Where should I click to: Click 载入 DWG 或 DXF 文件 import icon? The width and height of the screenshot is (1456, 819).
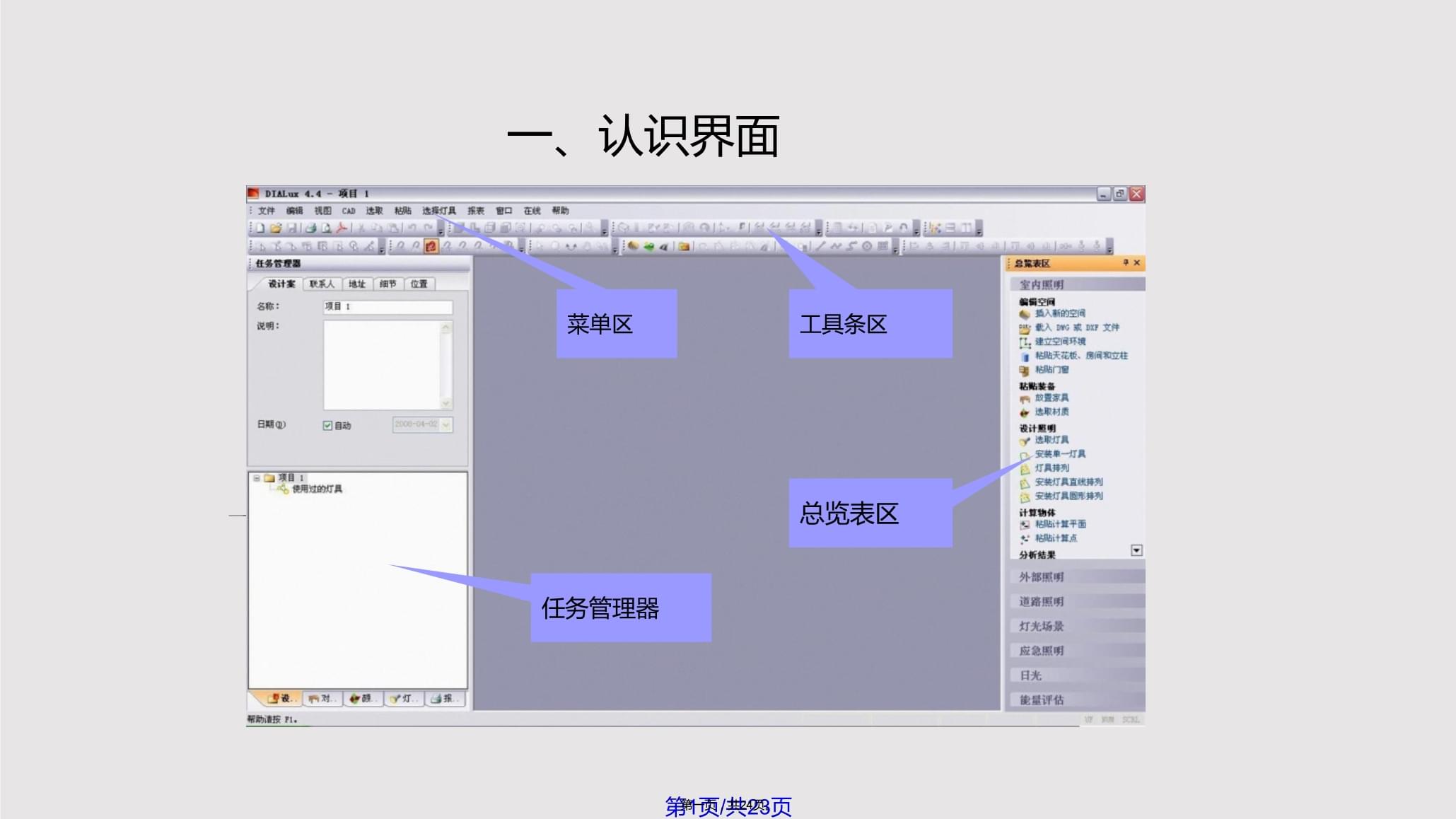click(x=1024, y=327)
